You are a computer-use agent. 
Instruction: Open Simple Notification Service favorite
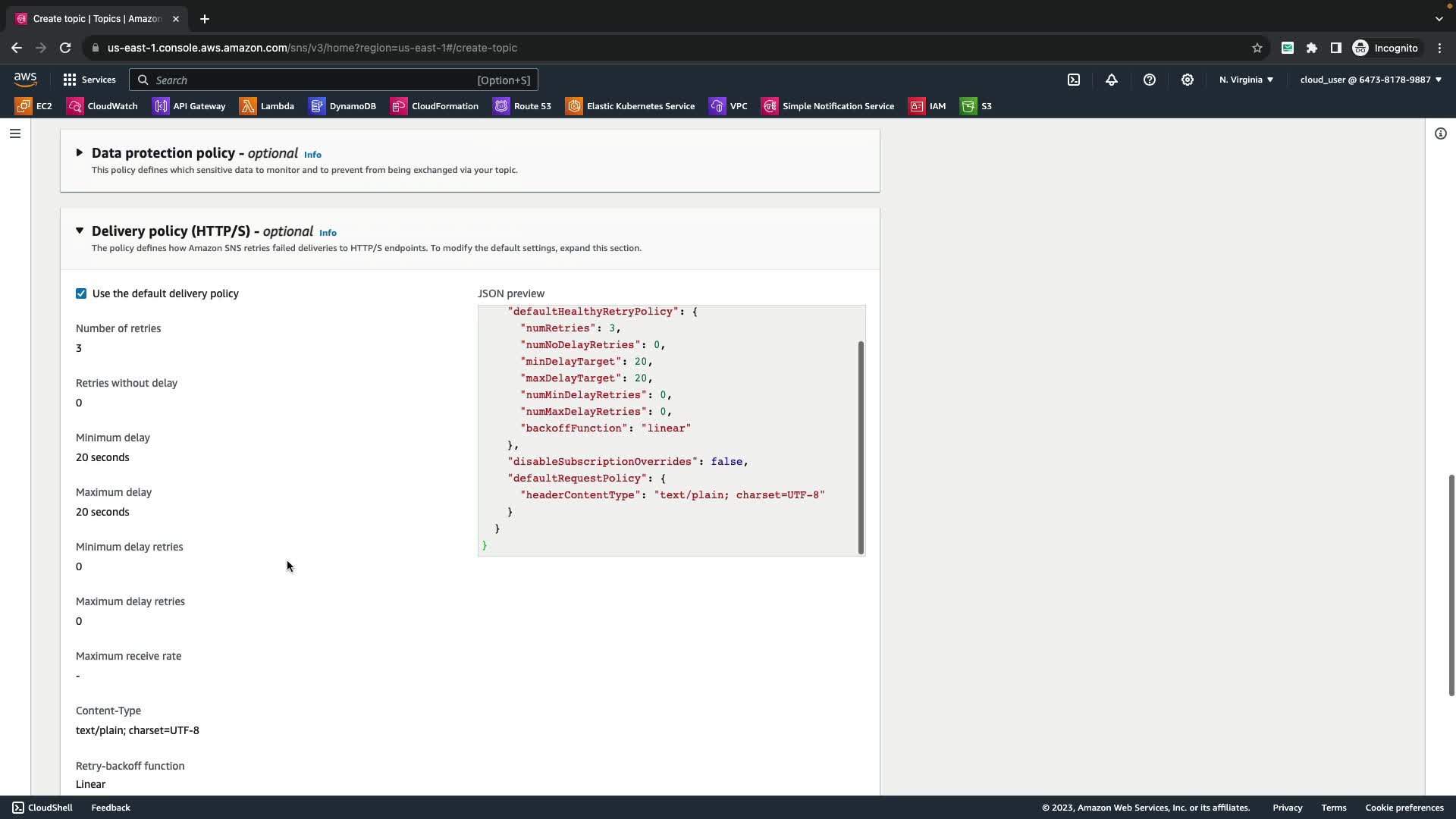(x=828, y=106)
